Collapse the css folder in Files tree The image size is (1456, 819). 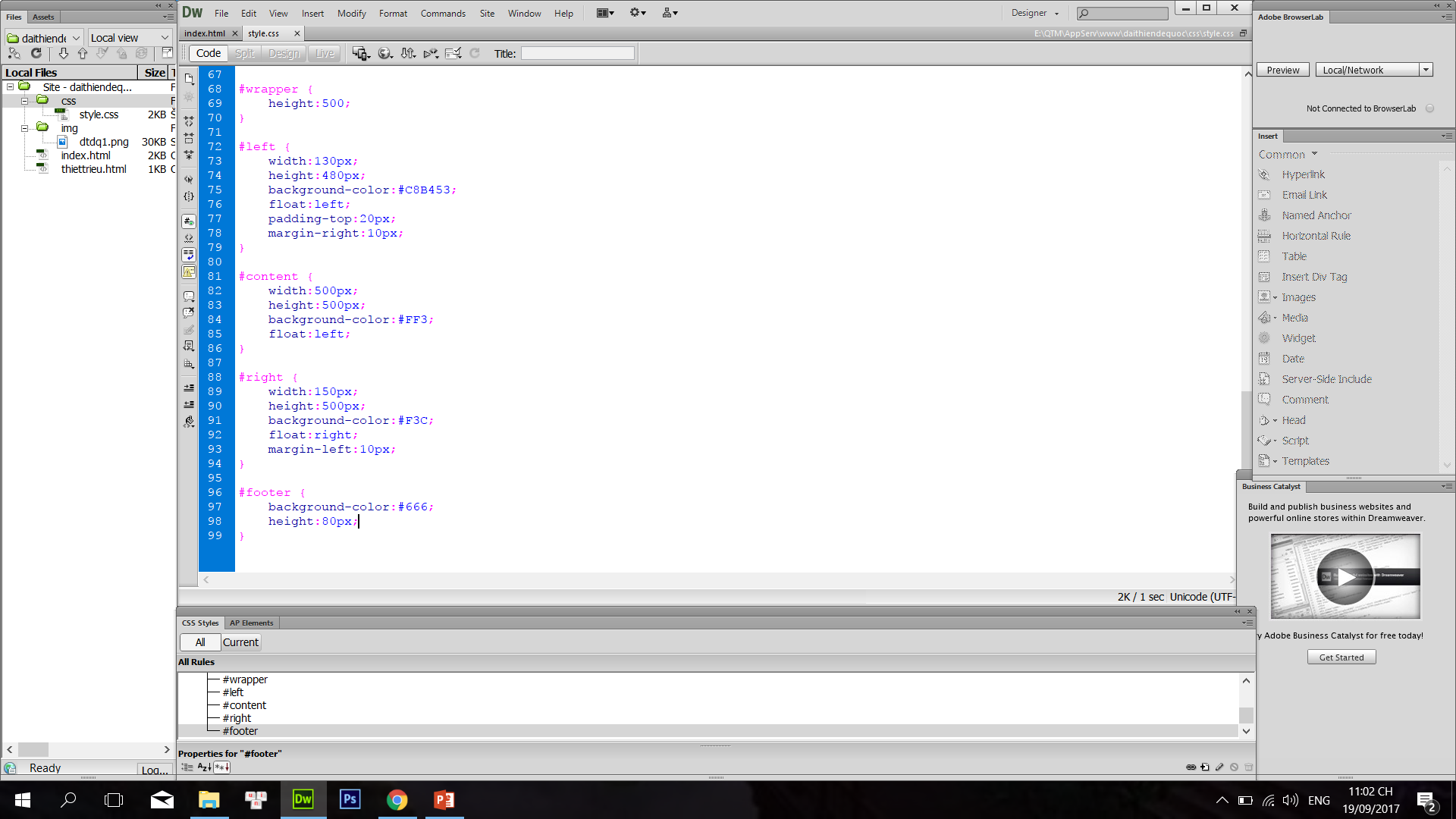tap(24, 101)
